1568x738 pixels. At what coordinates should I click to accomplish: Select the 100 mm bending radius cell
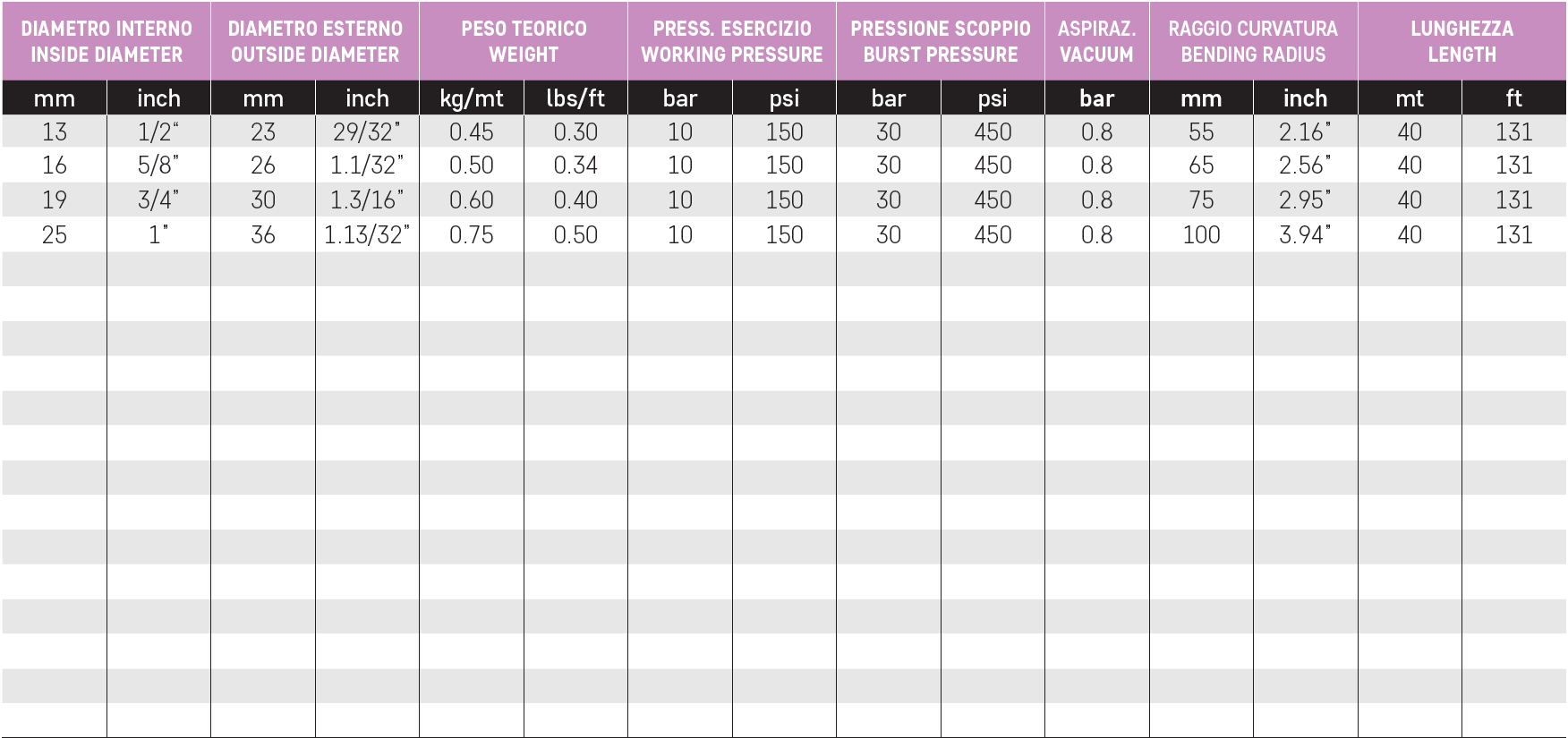pyautogui.click(x=1201, y=234)
